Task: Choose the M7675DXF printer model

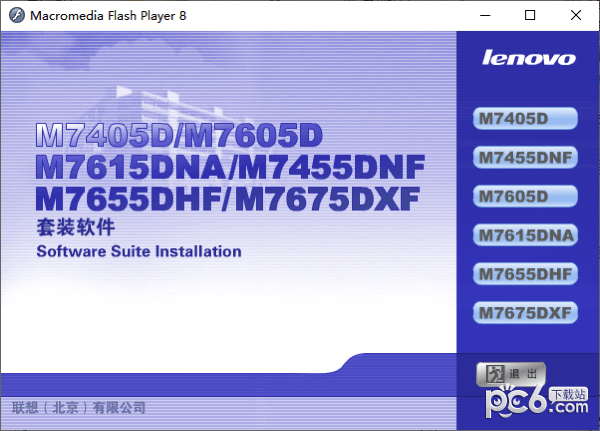Action: 525,313
